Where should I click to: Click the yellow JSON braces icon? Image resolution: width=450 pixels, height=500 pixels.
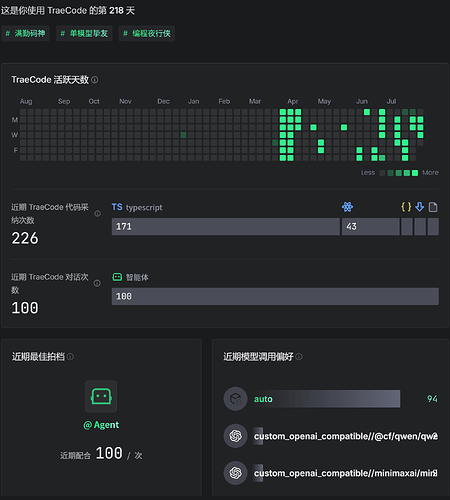[406, 207]
